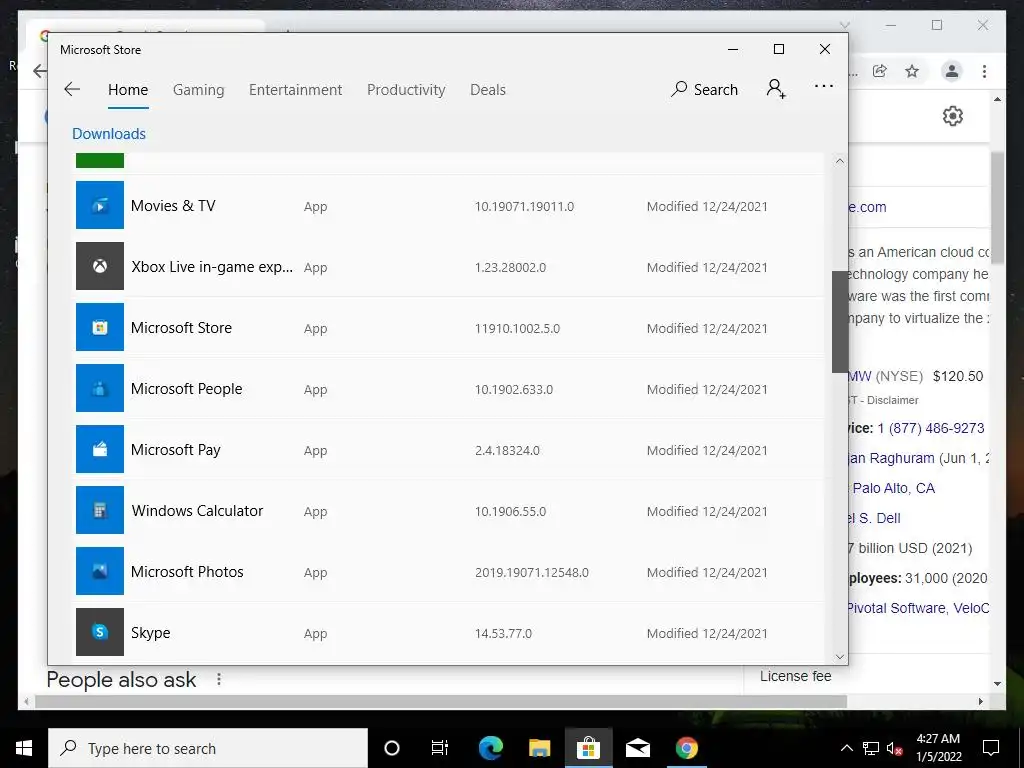Click the Microsoft Pay name text

pyautogui.click(x=176, y=450)
